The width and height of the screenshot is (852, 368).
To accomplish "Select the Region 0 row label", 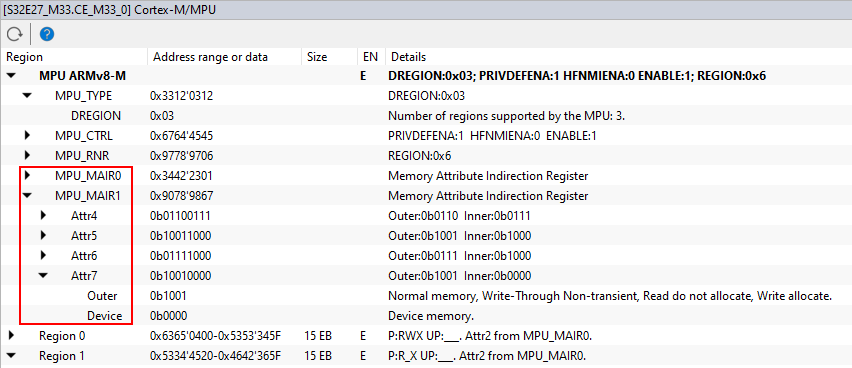I will 62,336.
